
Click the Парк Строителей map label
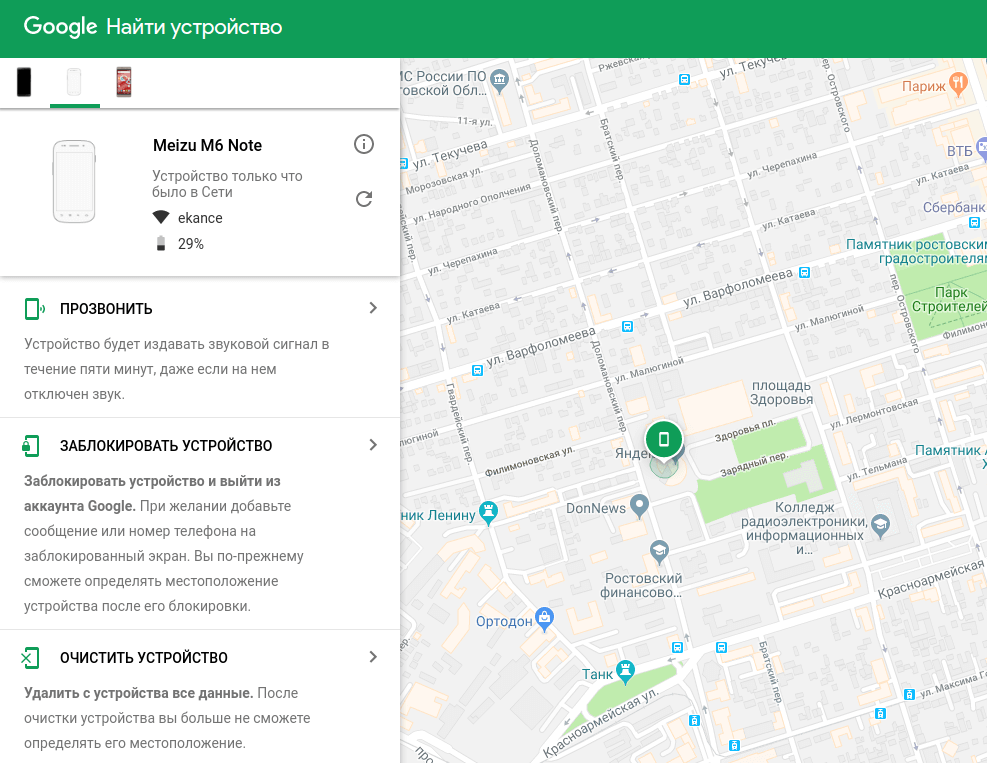950,300
